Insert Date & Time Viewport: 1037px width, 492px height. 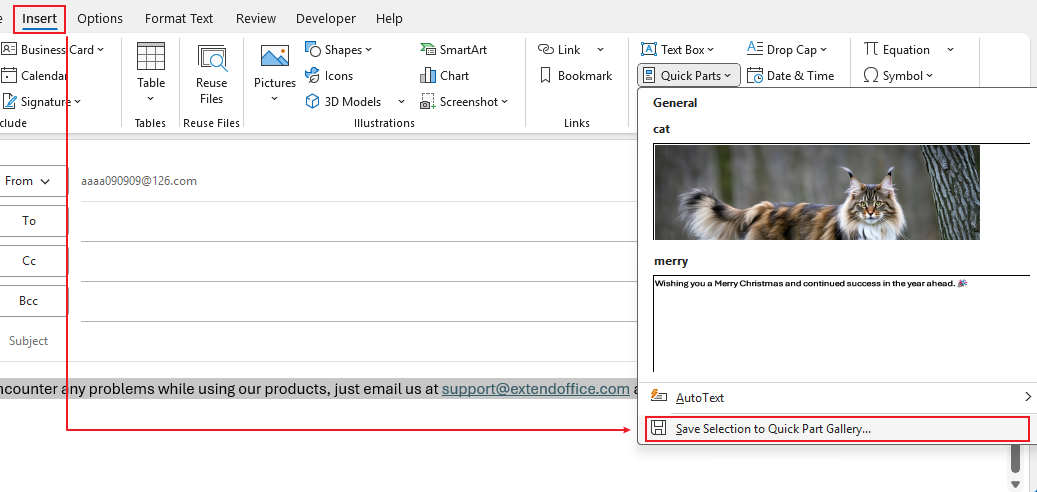coord(790,75)
